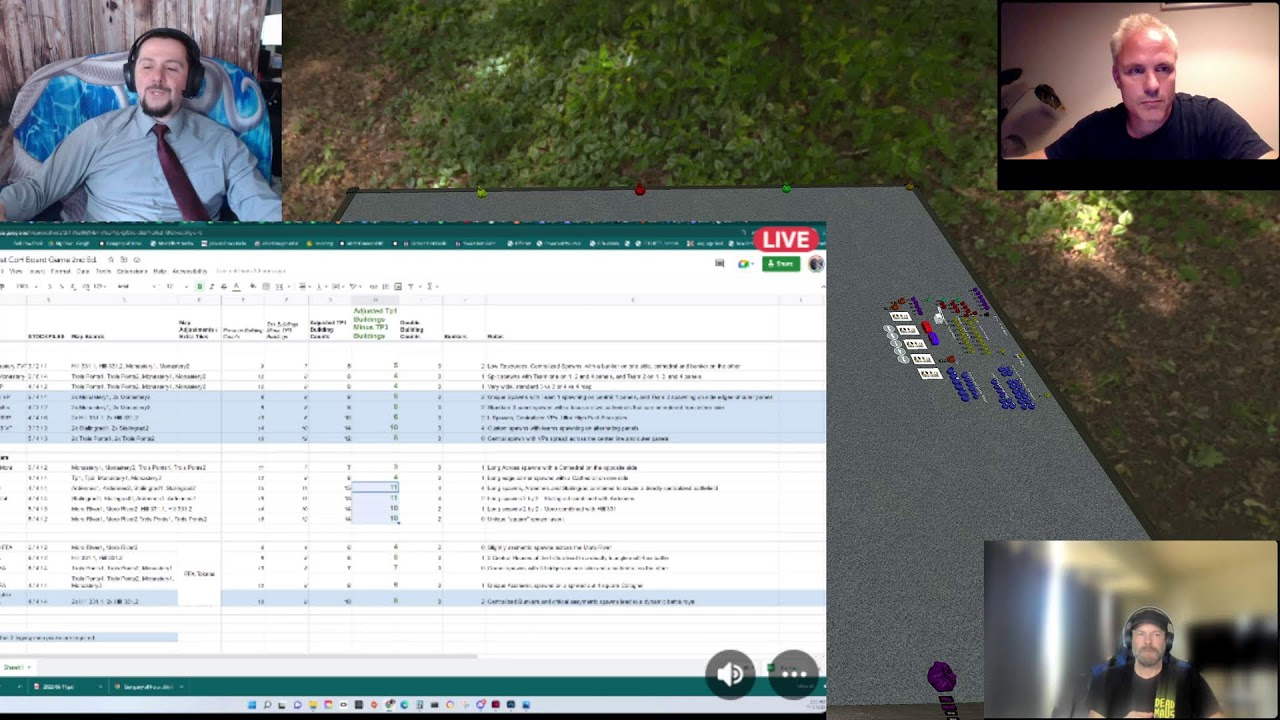Open Task View on the taskbar
The width and height of the screenshot is (1280, 720).
tap(282, 704)
